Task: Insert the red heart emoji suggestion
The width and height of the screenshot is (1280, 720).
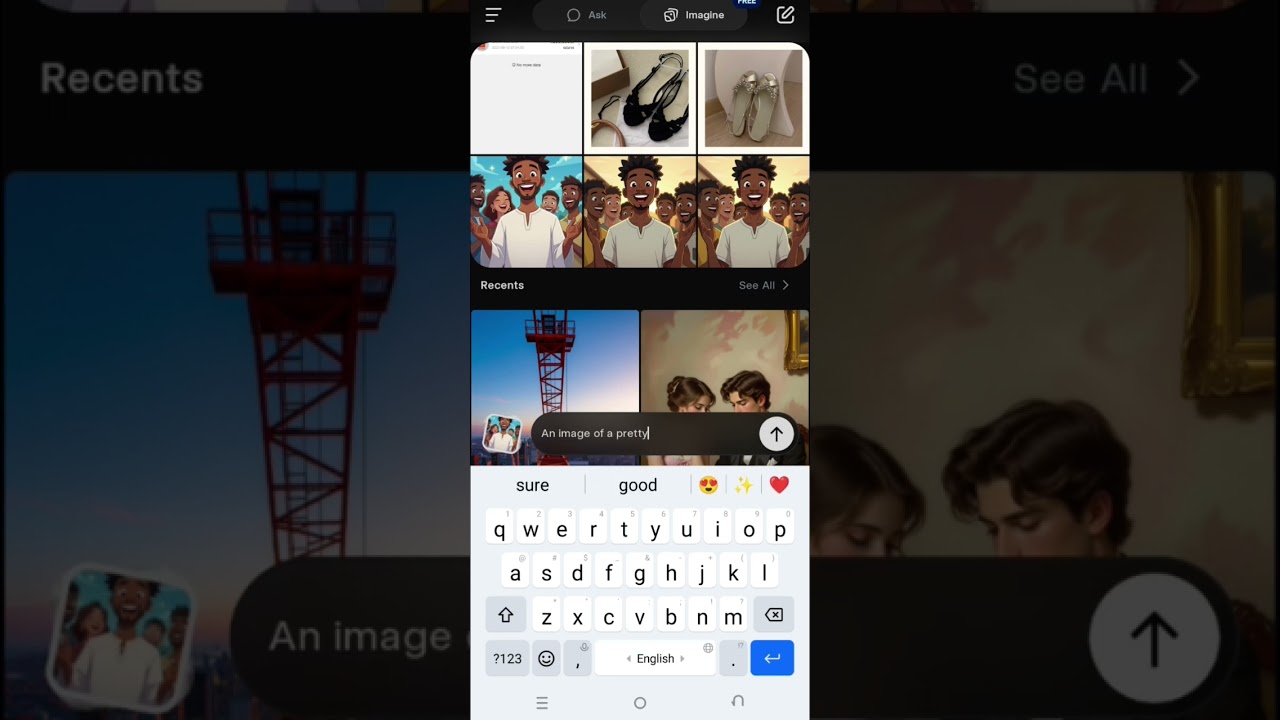Action: tap(779, 485)
